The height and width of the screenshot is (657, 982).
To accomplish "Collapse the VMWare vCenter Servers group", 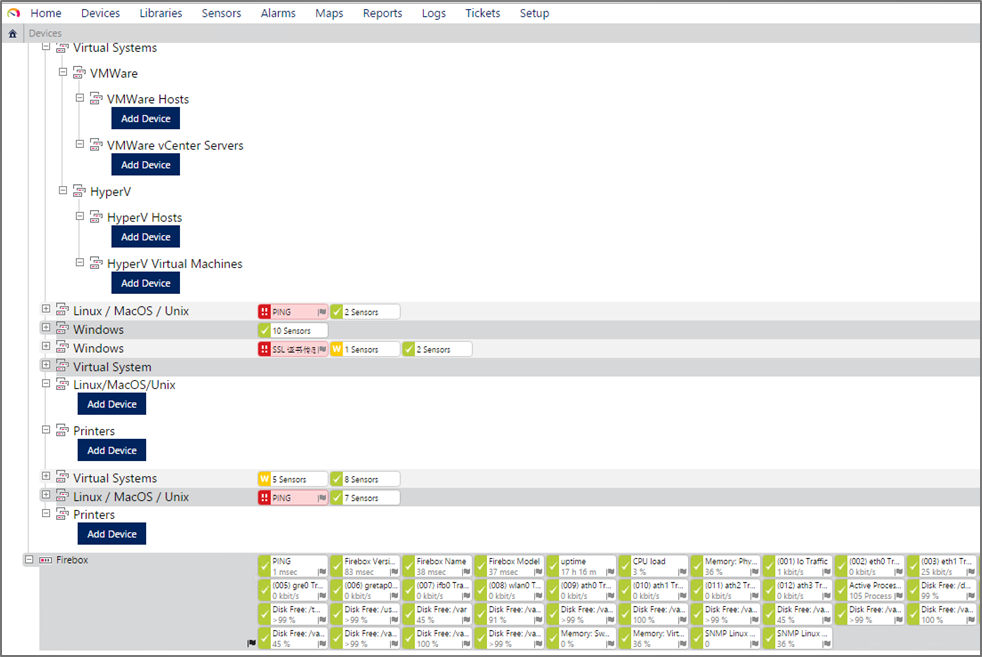I will [x=80, y=145].
